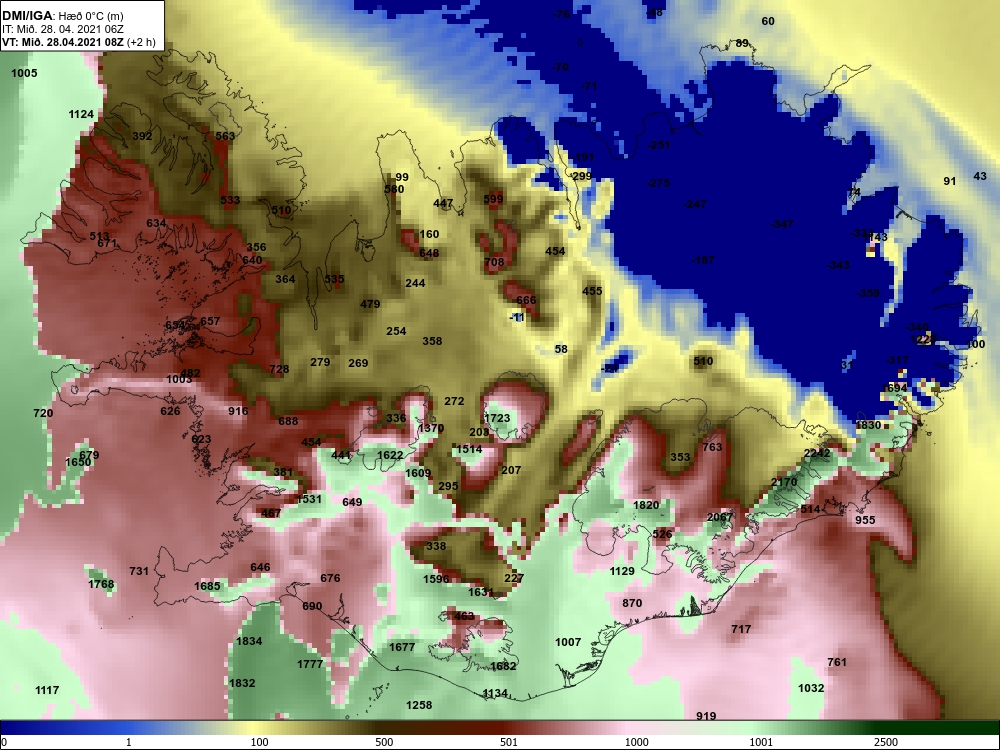Viewport: 1000px width, 750px height.
Task: Click the map value 1834
Action: pos(249,642)
